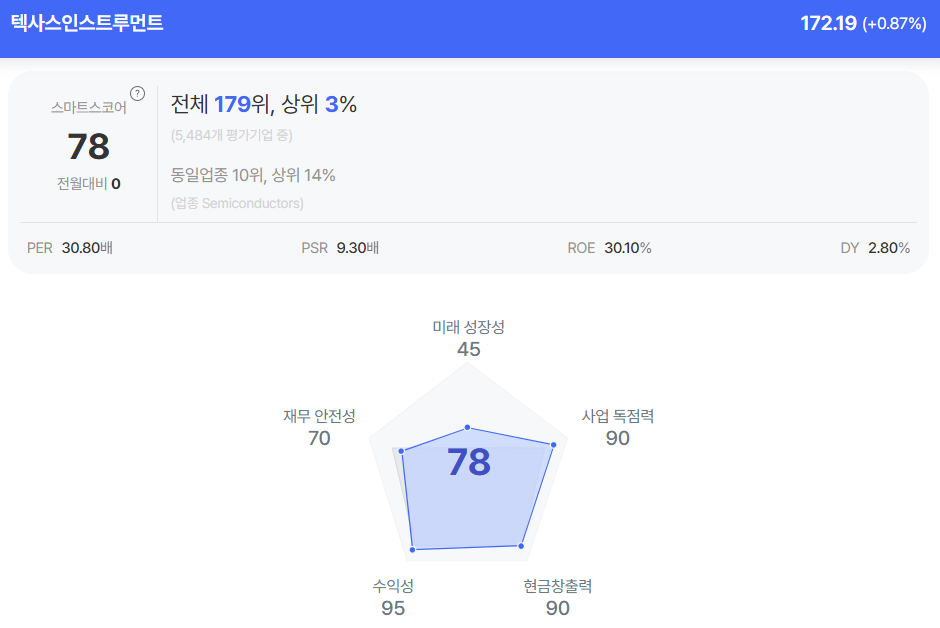Click the top radar data point

click(467, 427)
